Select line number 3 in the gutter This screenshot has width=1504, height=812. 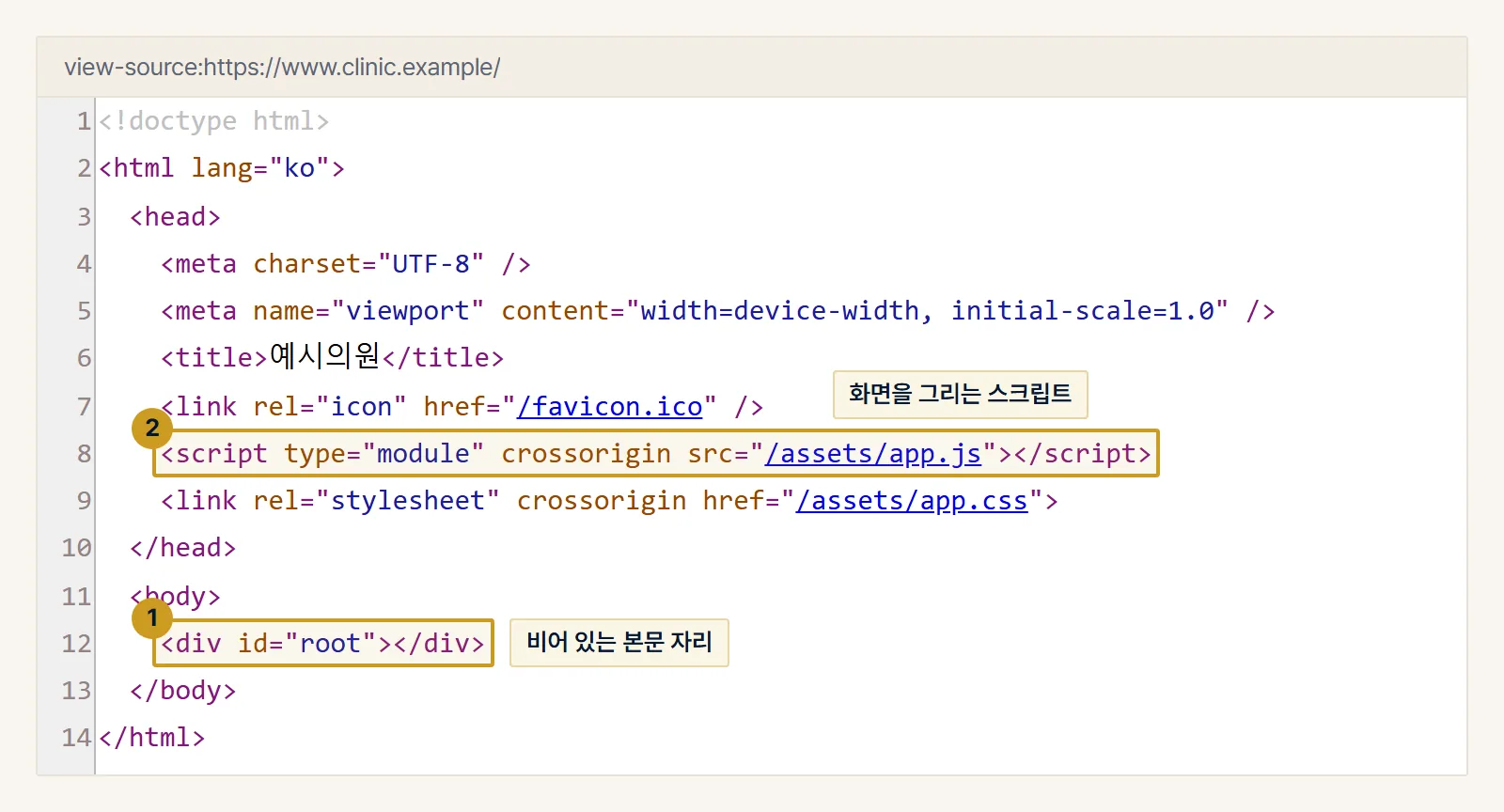click(84, 217)
